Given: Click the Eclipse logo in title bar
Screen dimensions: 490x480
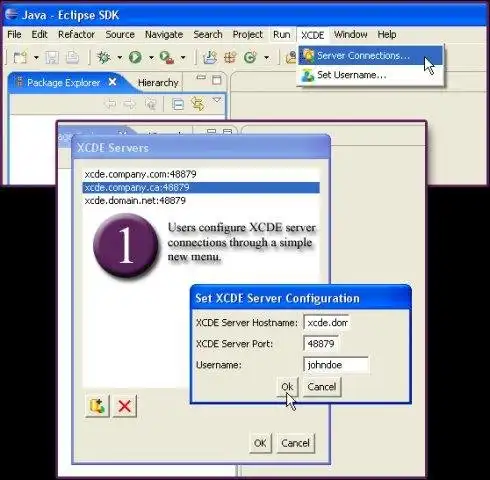Looking at the screenshot, I should click(x=12, y=14).
